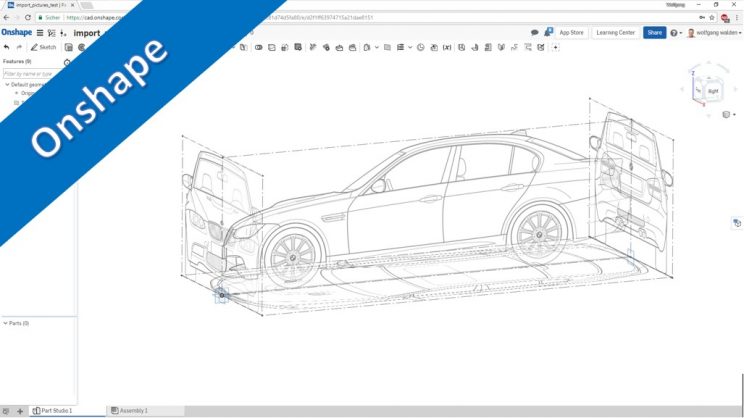Click the last toolbar icon with the plus sign
This screenshot has height=418, width=744.
[555, 47]
